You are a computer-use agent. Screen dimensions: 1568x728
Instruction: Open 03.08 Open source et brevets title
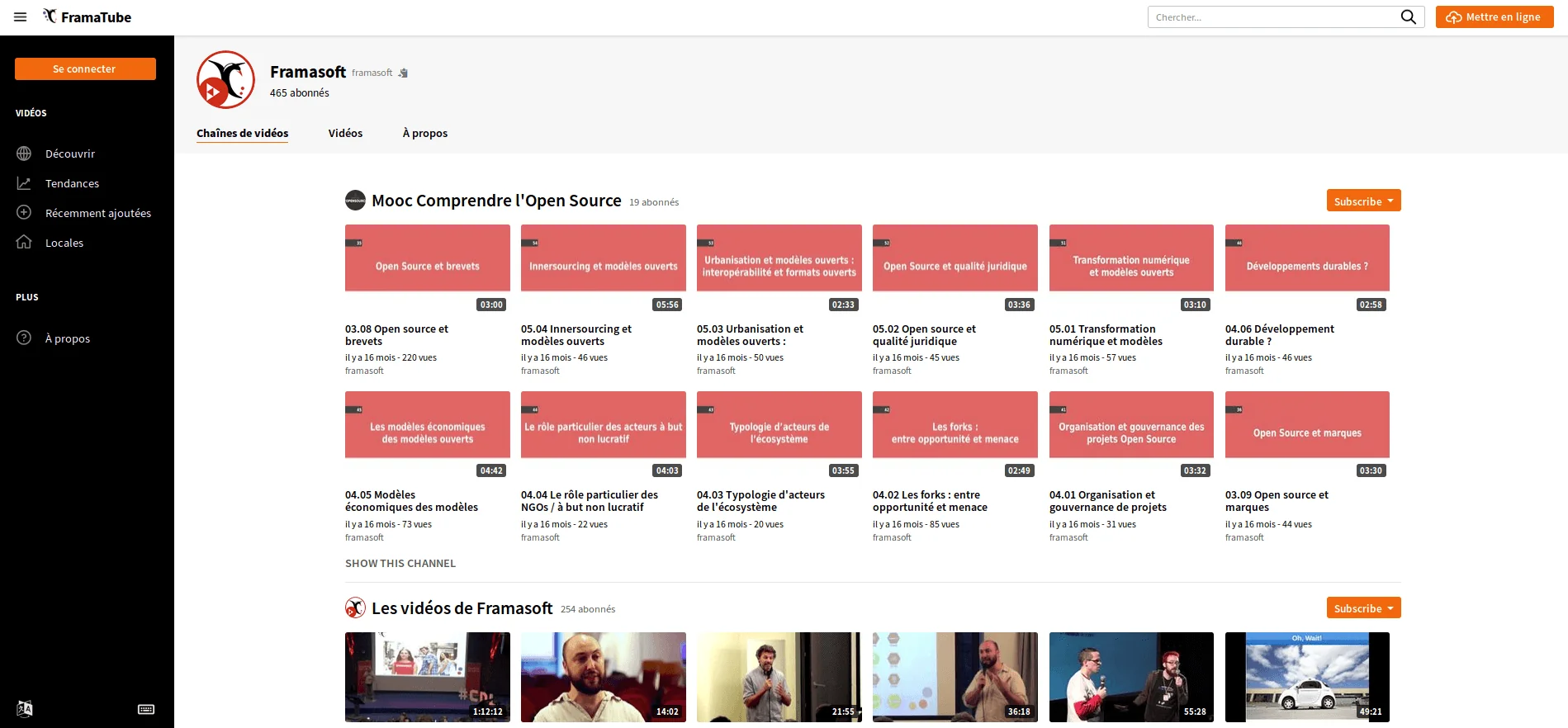(x=396, y=335)
